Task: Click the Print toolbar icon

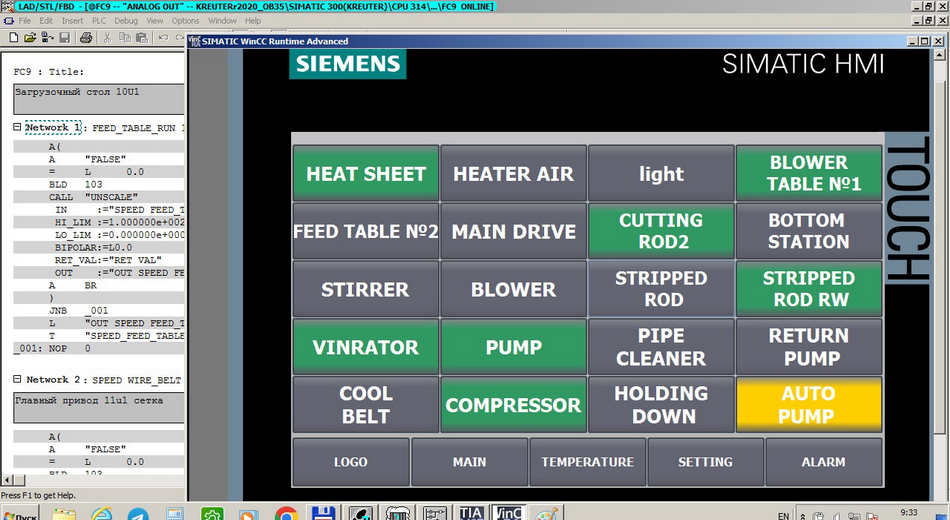Action: click(x=86, y=38)
